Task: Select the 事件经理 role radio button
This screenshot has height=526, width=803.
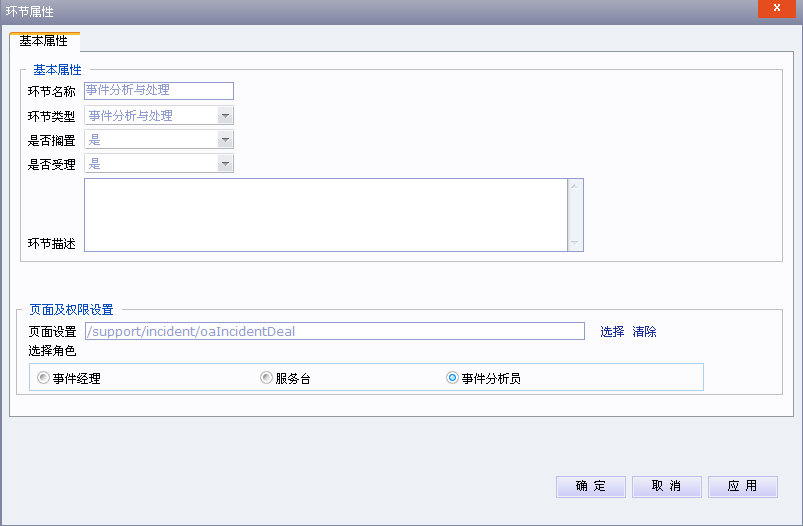Action: 43,378
